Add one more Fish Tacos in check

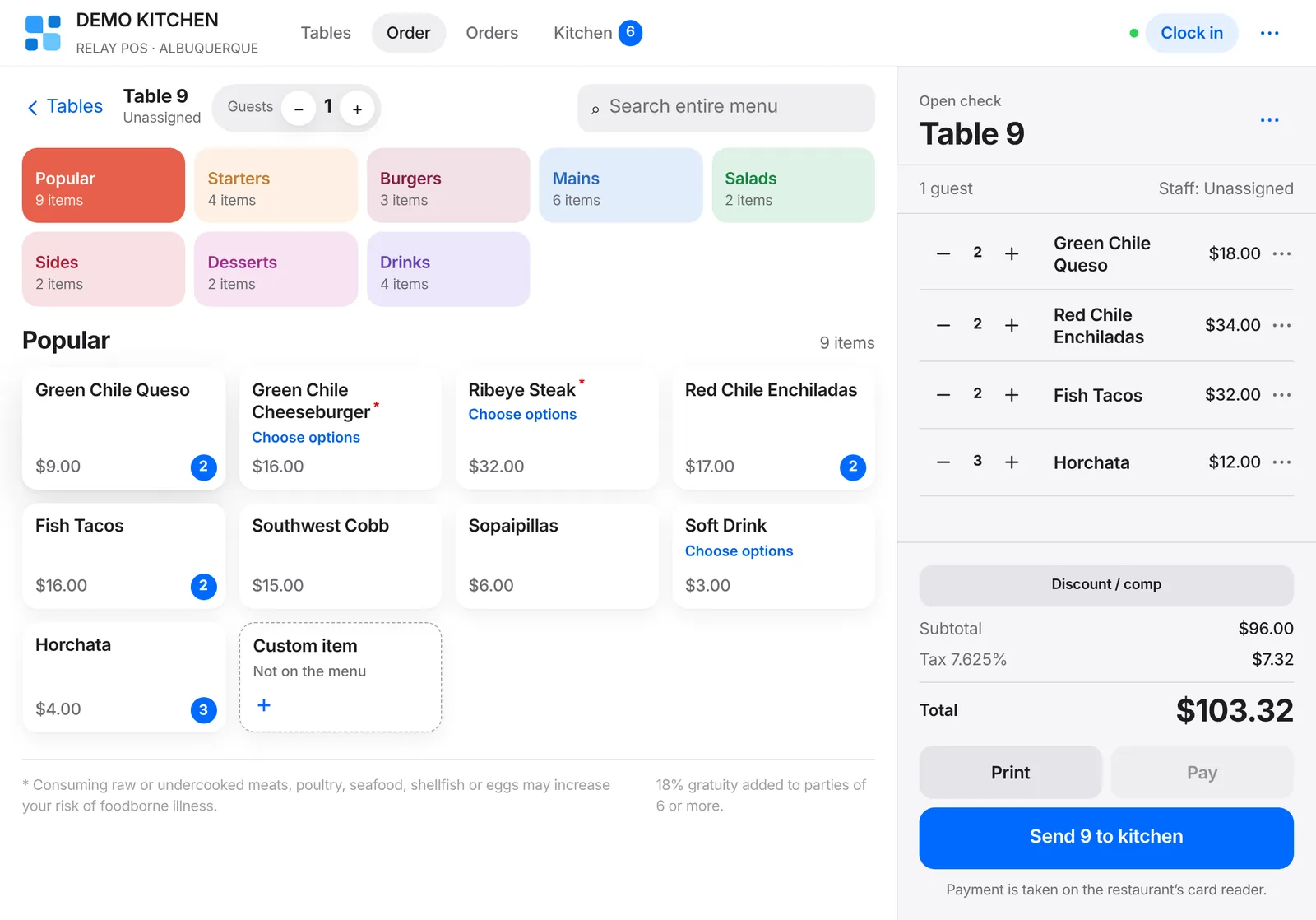point(1012,395)
